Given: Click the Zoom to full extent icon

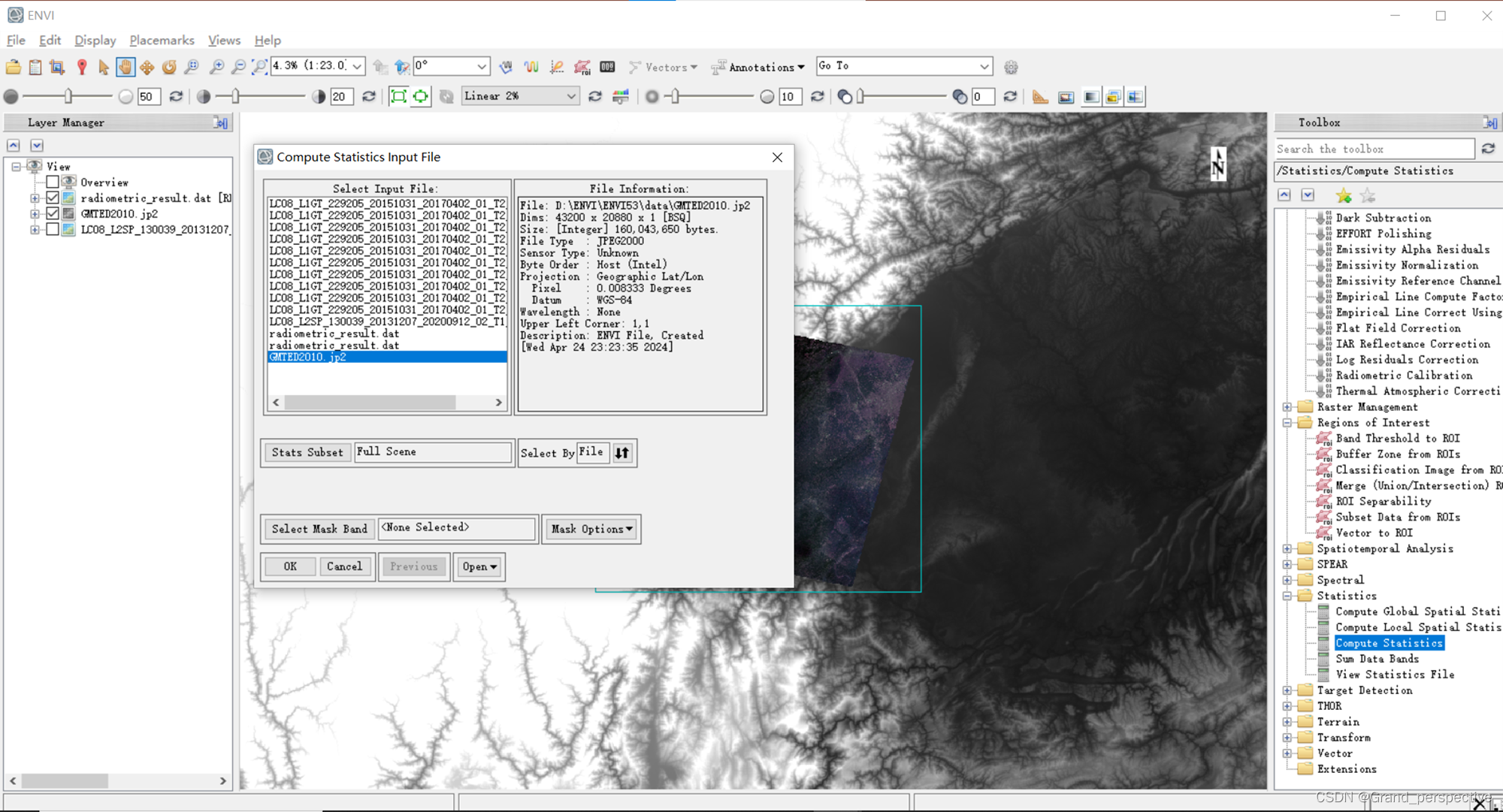Looking at the screenshot, I should point(259,67).
